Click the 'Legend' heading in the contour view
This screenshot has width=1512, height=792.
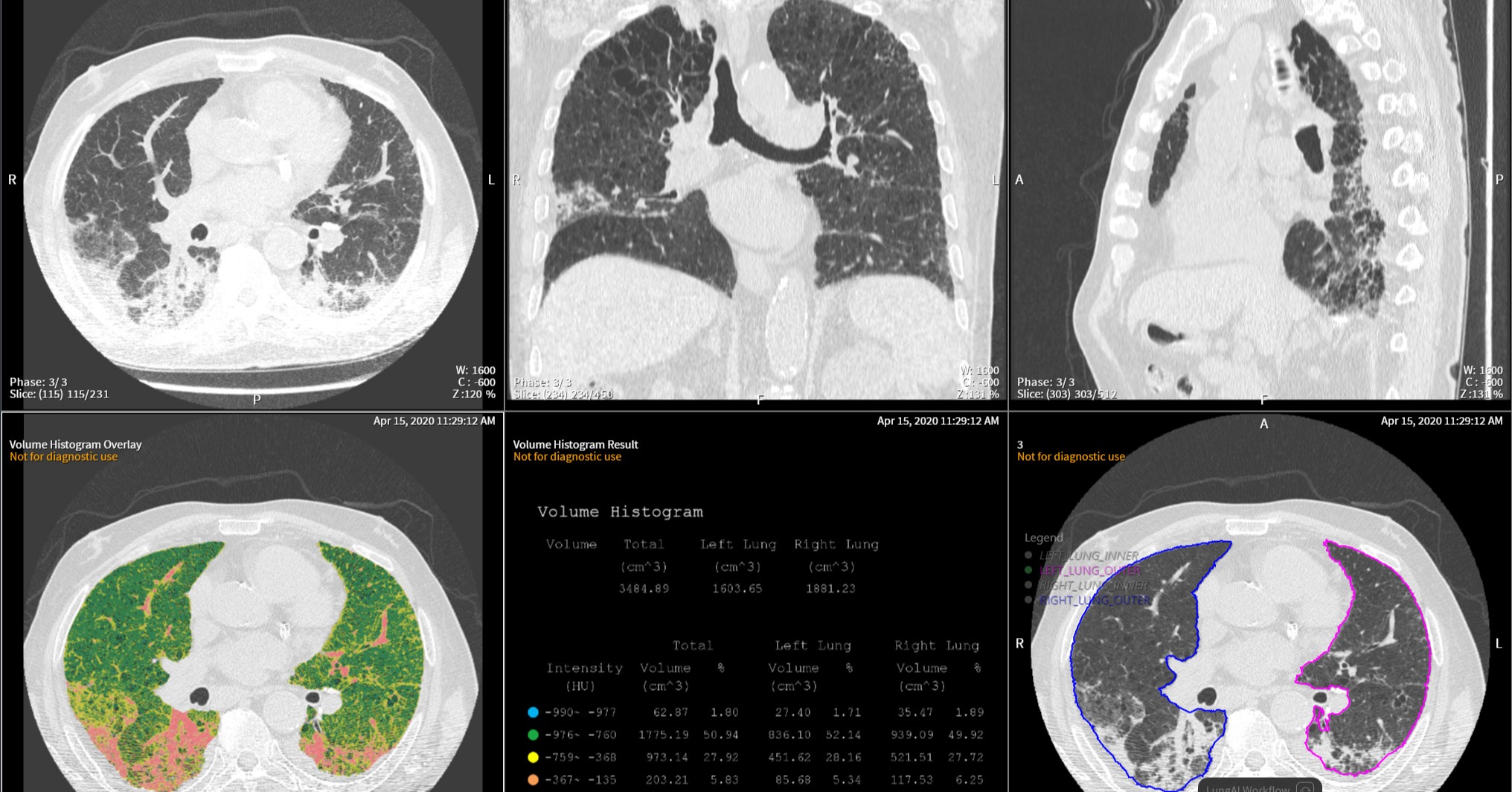[x=1044, y=537]
